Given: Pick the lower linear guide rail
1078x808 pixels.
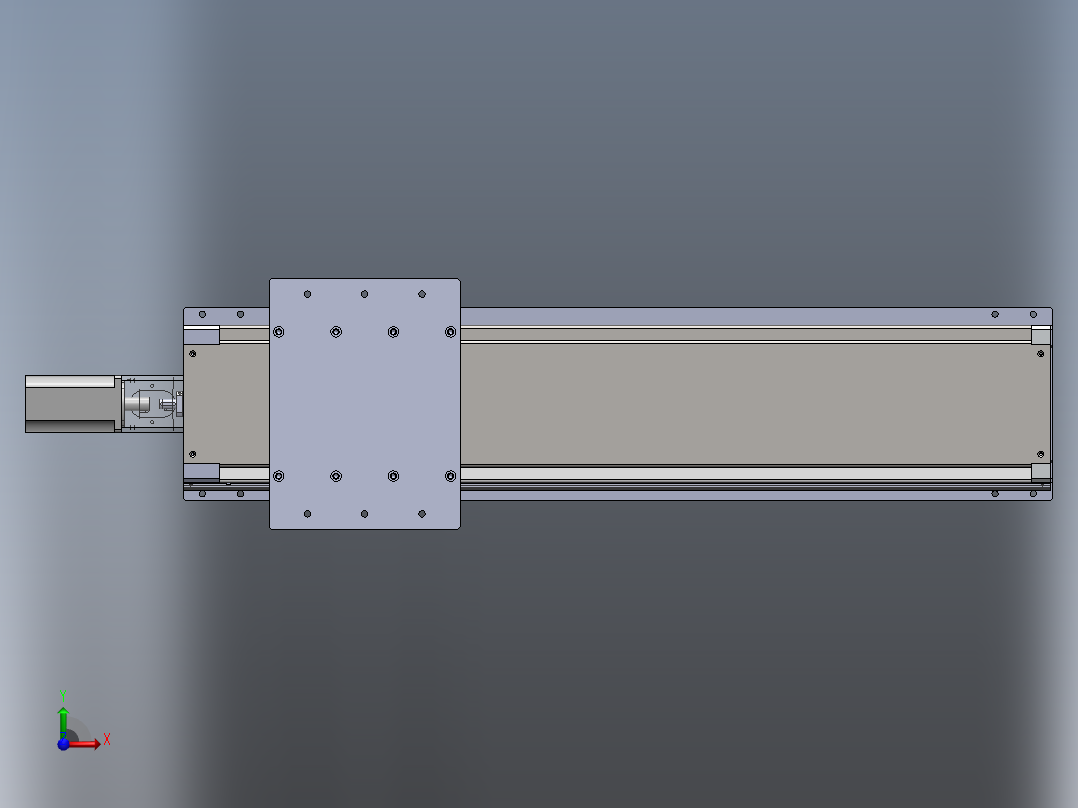Looking at the screenshot, I should (746, 473).
